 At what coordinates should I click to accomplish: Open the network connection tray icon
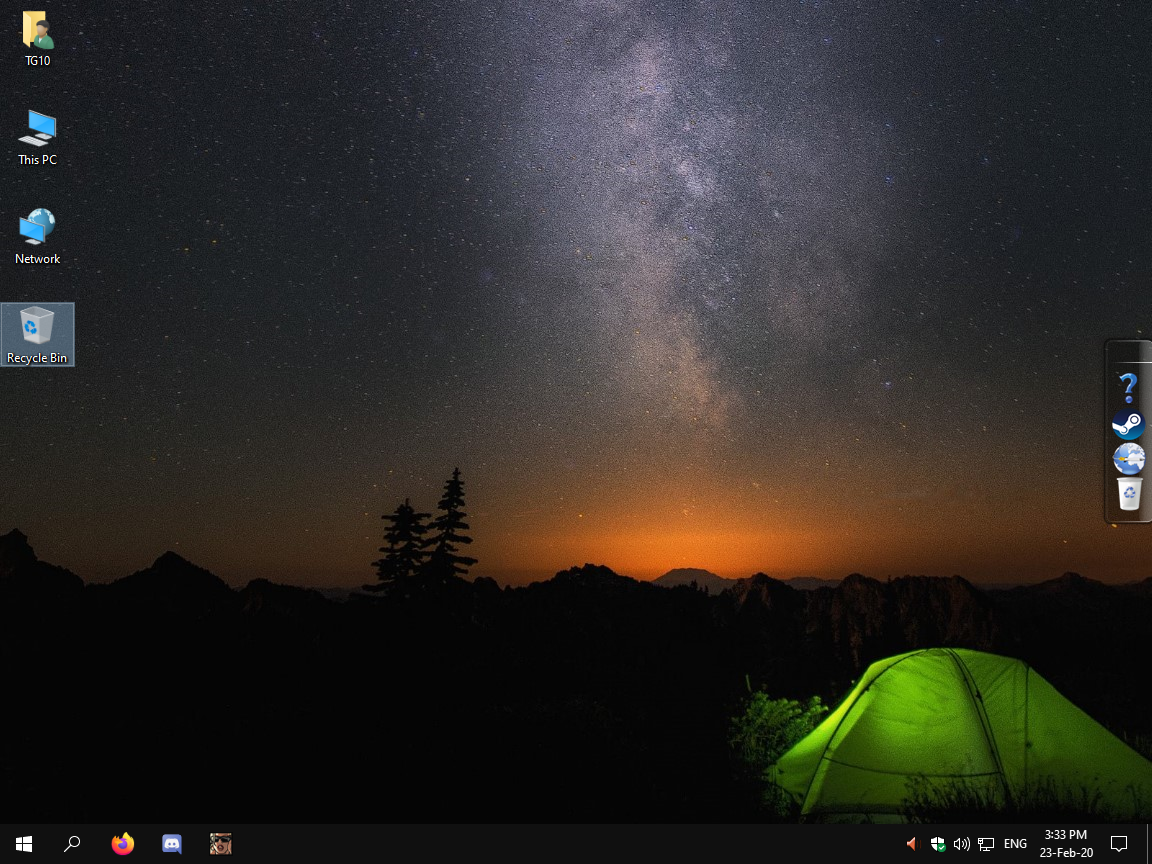point(986,844)
